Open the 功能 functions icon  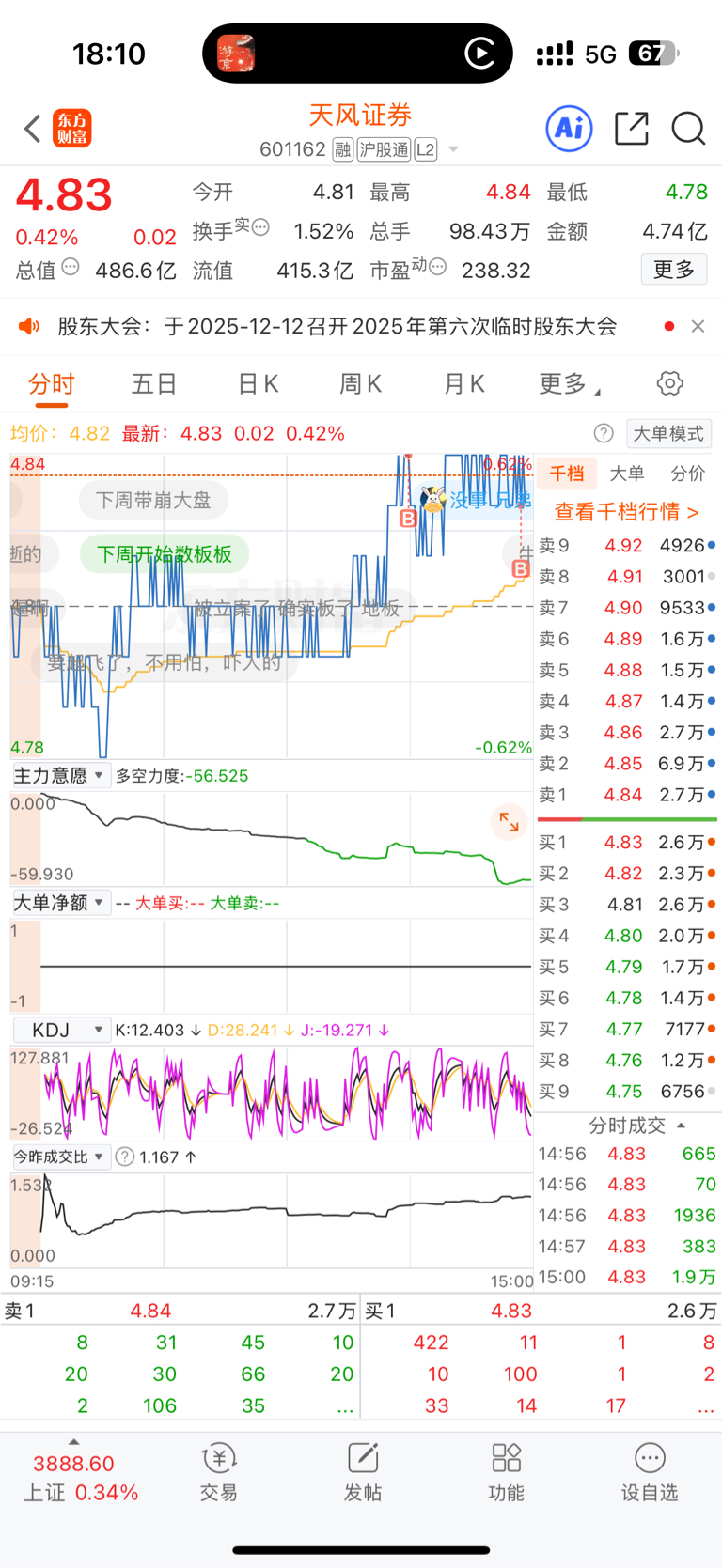point(506,1472)
